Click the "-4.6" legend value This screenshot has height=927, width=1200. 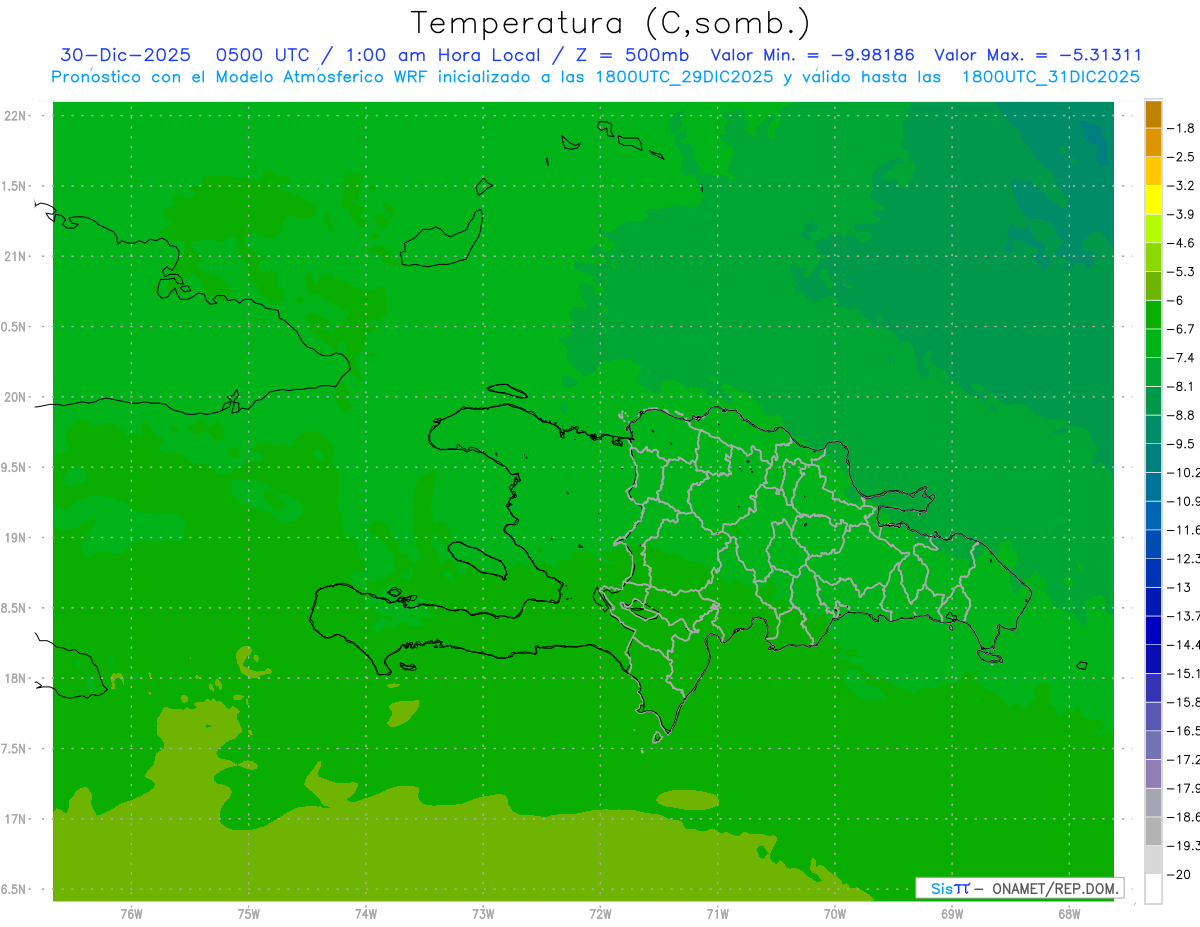1181,243
